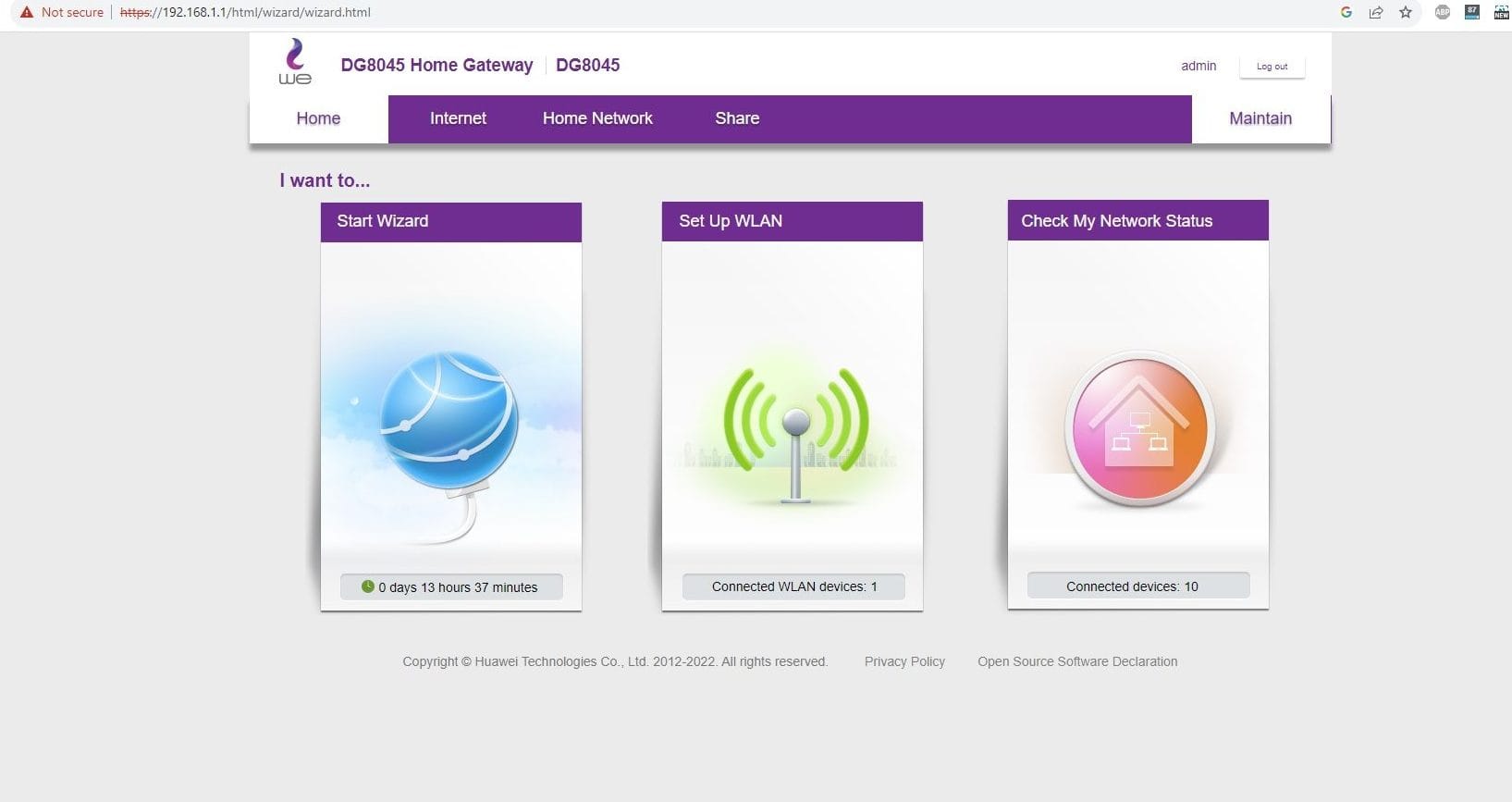The width and height of the screenshot is (1512, 802).
Task: Click the Connected devices: 10 status bar
Action: click(x=1138, y=586)
